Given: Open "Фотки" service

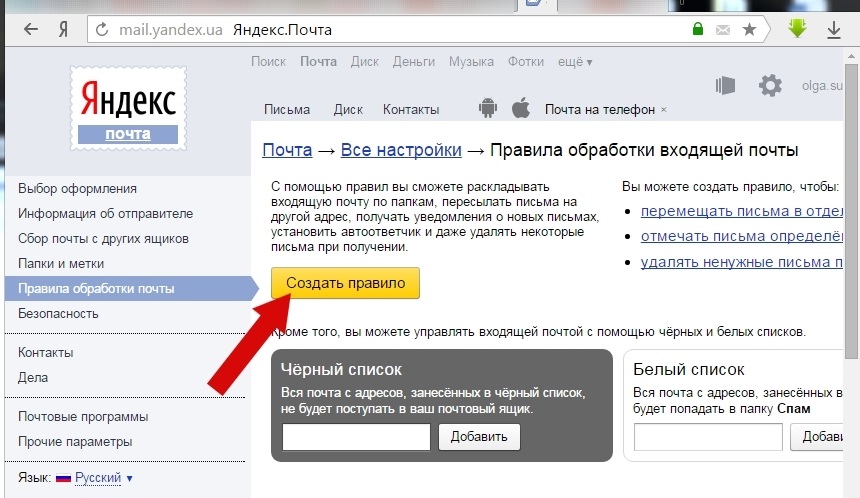Looking at the screenshot, I should [525, 61].
